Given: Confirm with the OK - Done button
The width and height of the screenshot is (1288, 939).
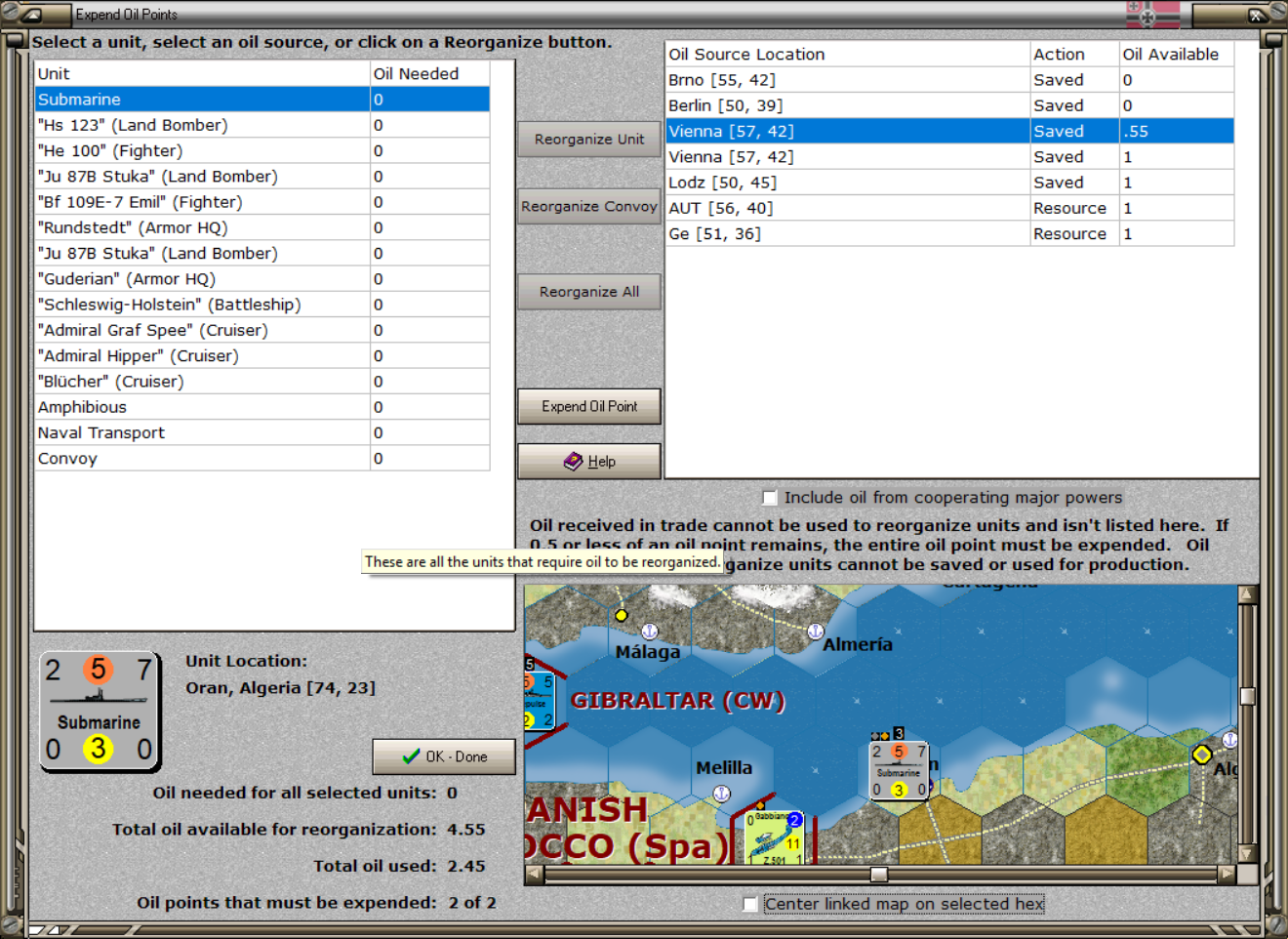Looking at the screenshot, I should [444, 756].
